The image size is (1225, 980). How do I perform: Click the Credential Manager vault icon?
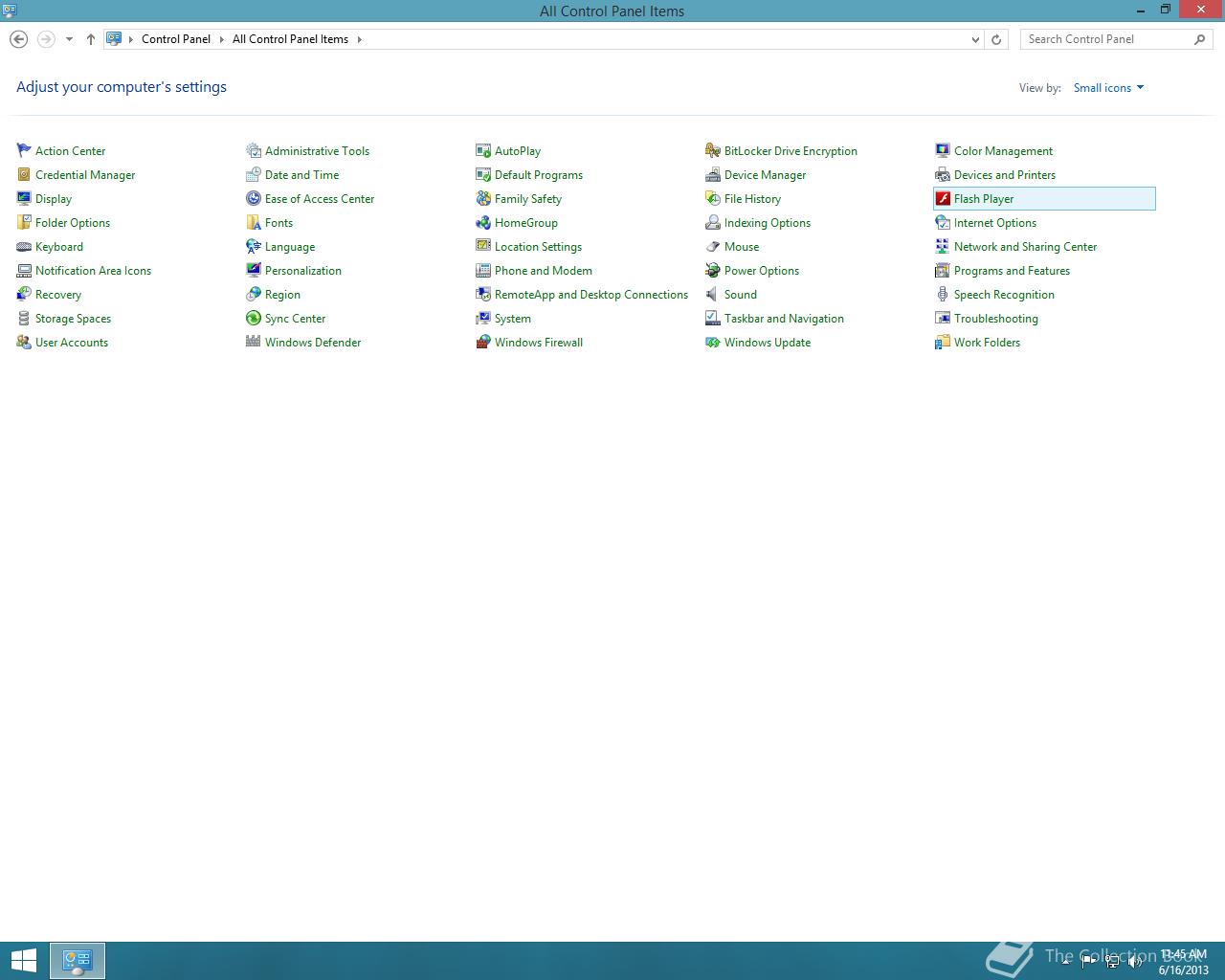pyautogui.click(x=24, y=174)
